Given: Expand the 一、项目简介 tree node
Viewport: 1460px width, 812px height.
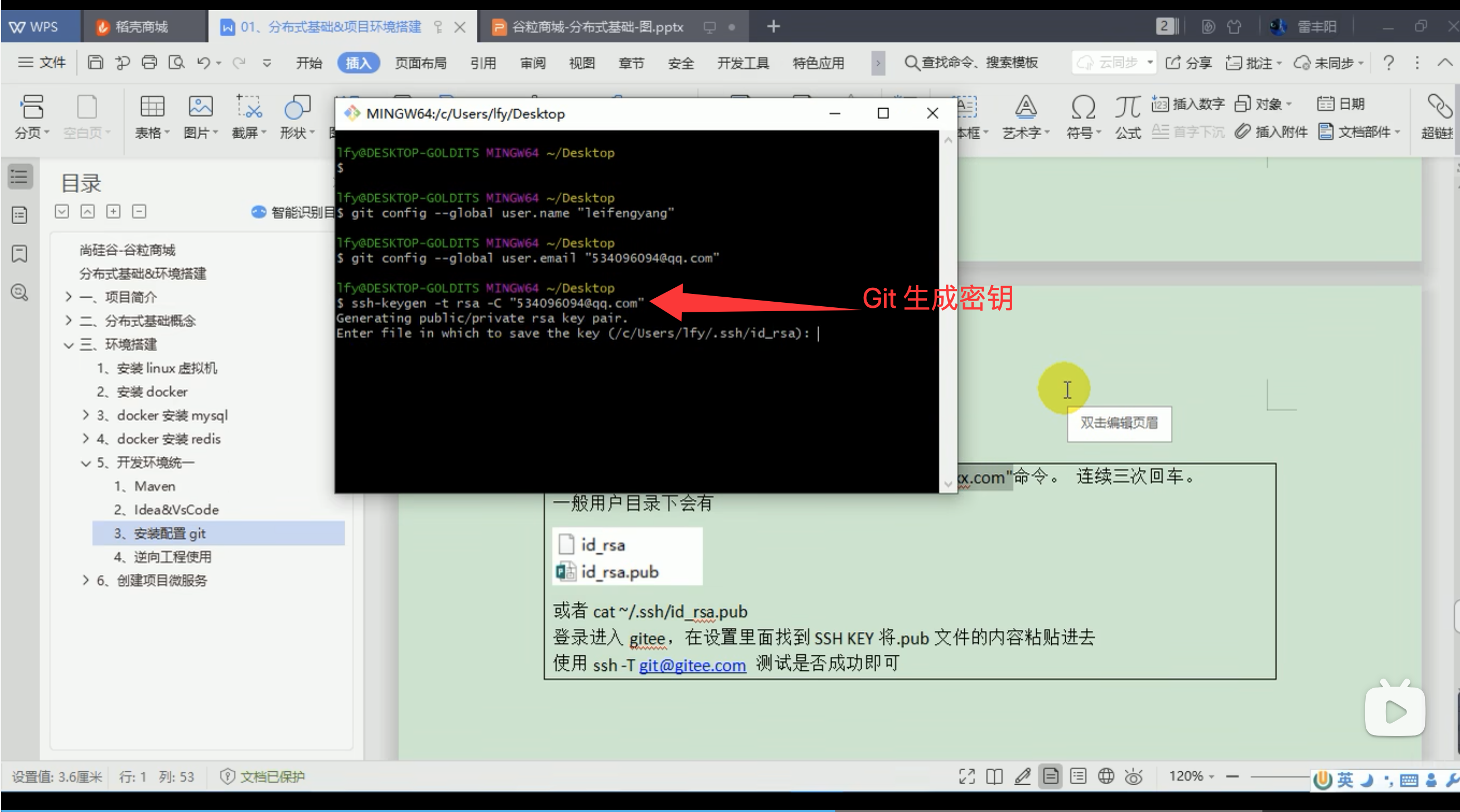Looking at the screenshot, I should [x=69, y=297].
